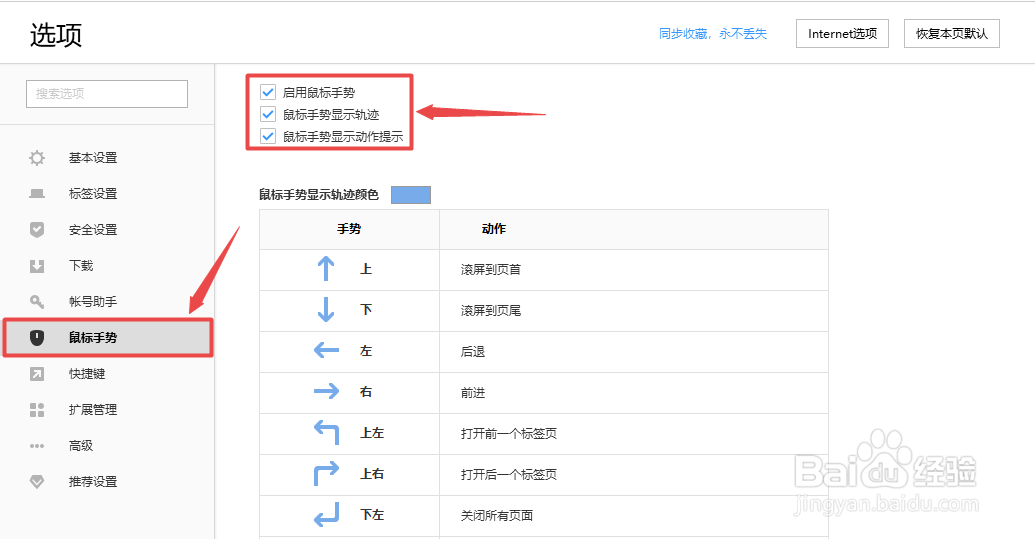
Task: Open action 滚屏到页尾 for gesture 下
Action: 491,310
